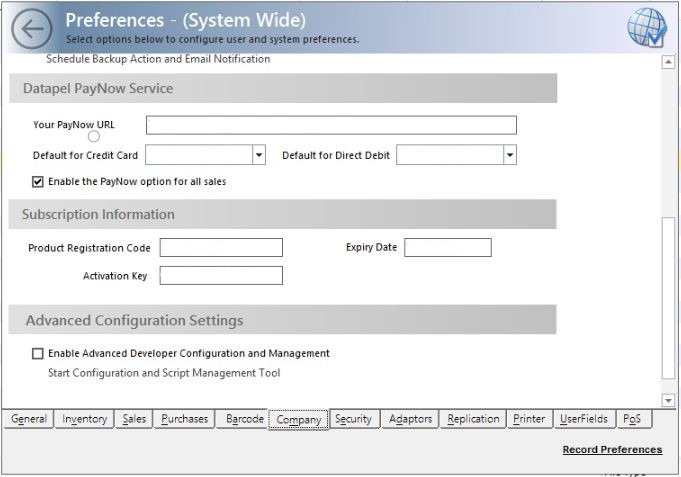681x477 pixels.
Task: Click the scrollbar down arrow
Action: (x=669, y=400)
